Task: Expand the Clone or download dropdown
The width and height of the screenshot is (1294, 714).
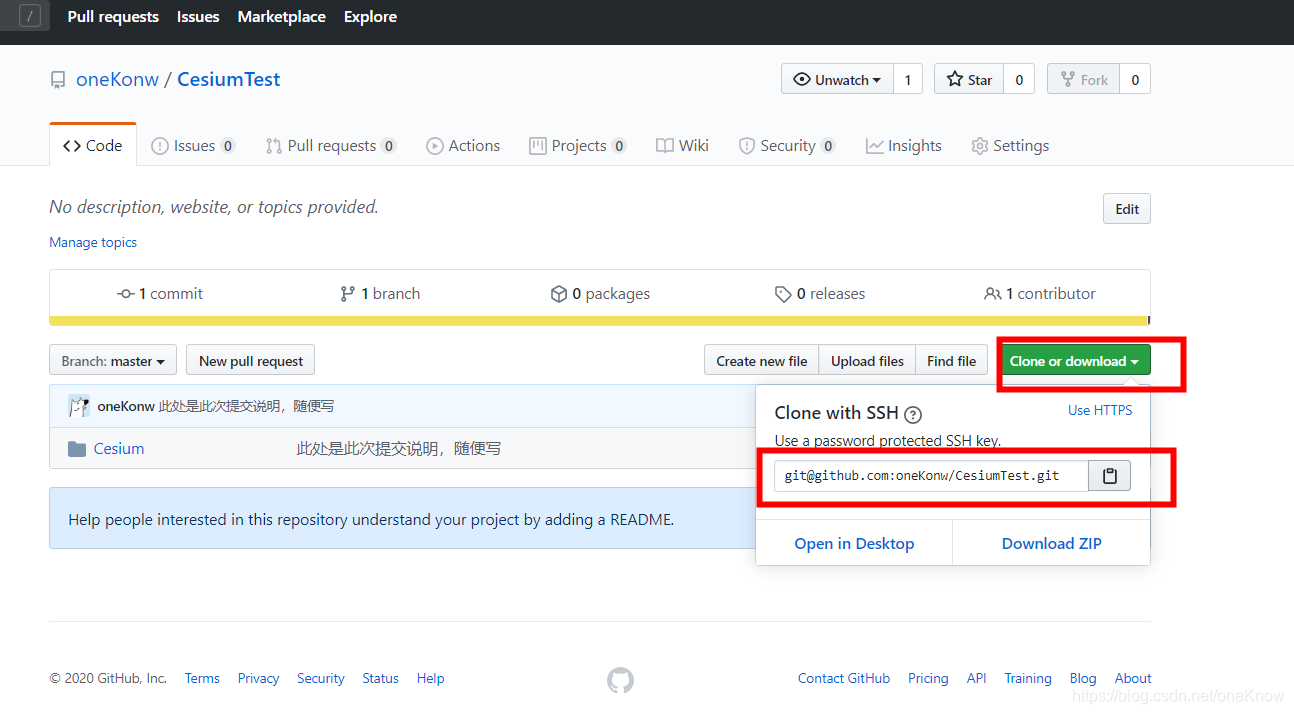Action: pyautogui.click(x=1075, y=361)
